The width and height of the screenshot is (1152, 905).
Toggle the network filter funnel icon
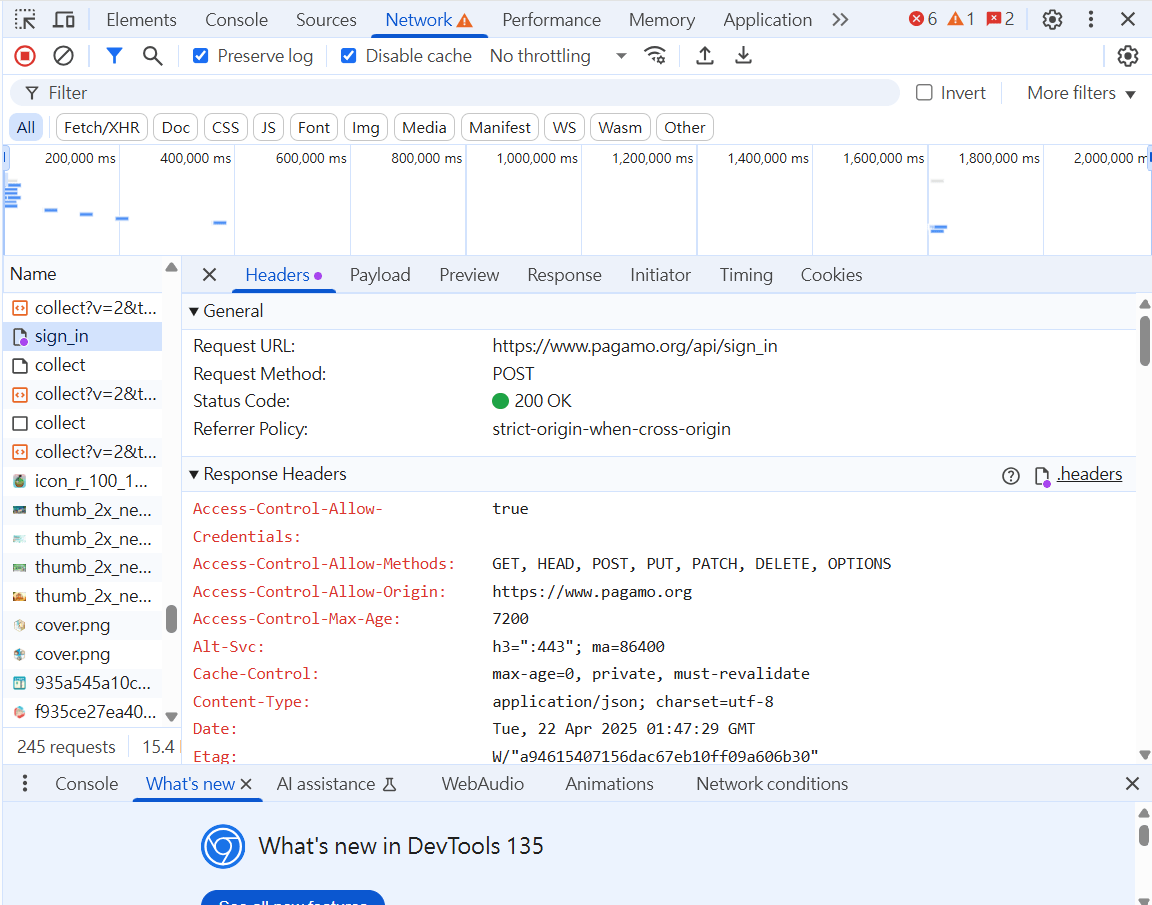114,56
